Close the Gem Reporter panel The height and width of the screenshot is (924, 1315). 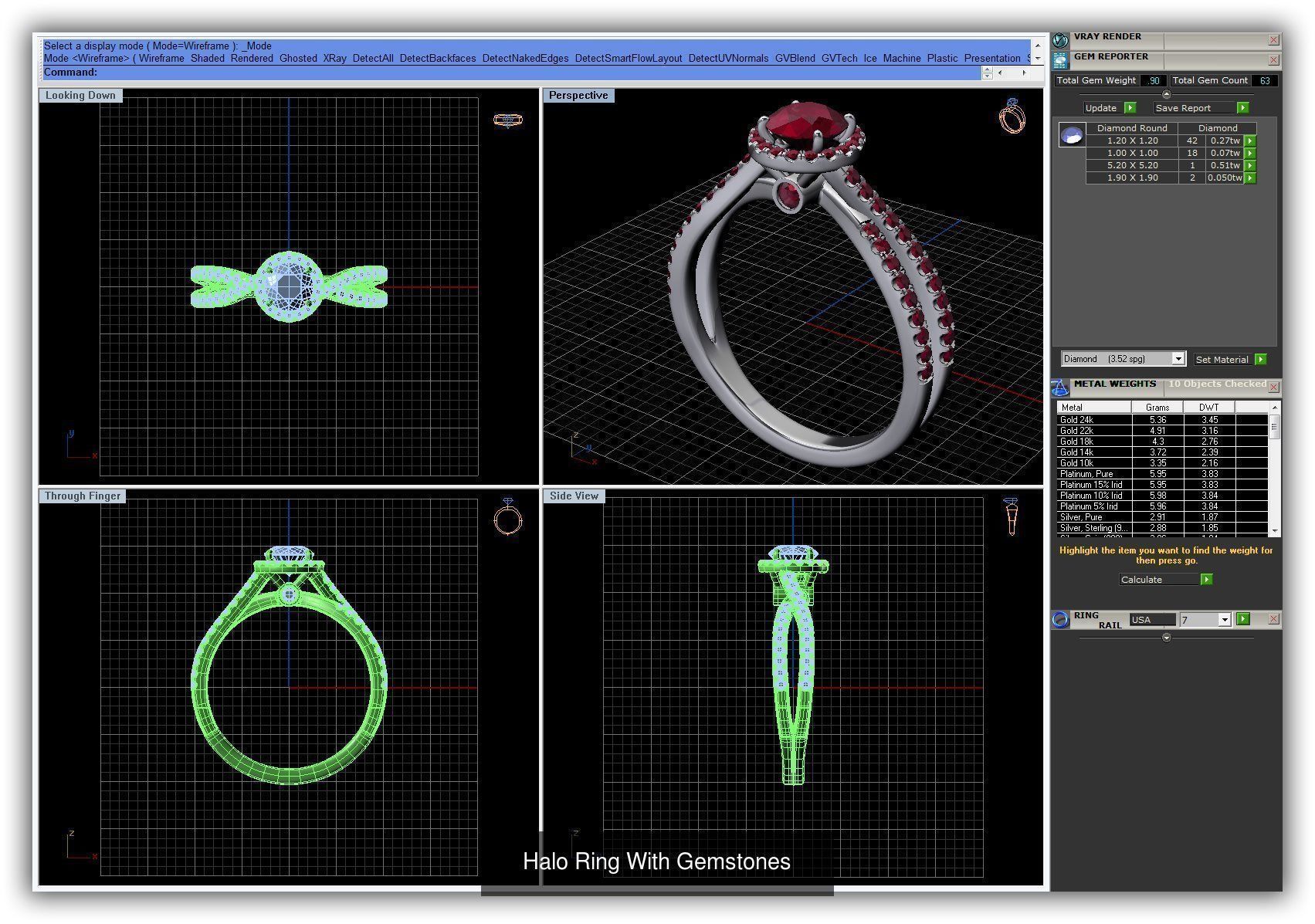coord(1273,59)
